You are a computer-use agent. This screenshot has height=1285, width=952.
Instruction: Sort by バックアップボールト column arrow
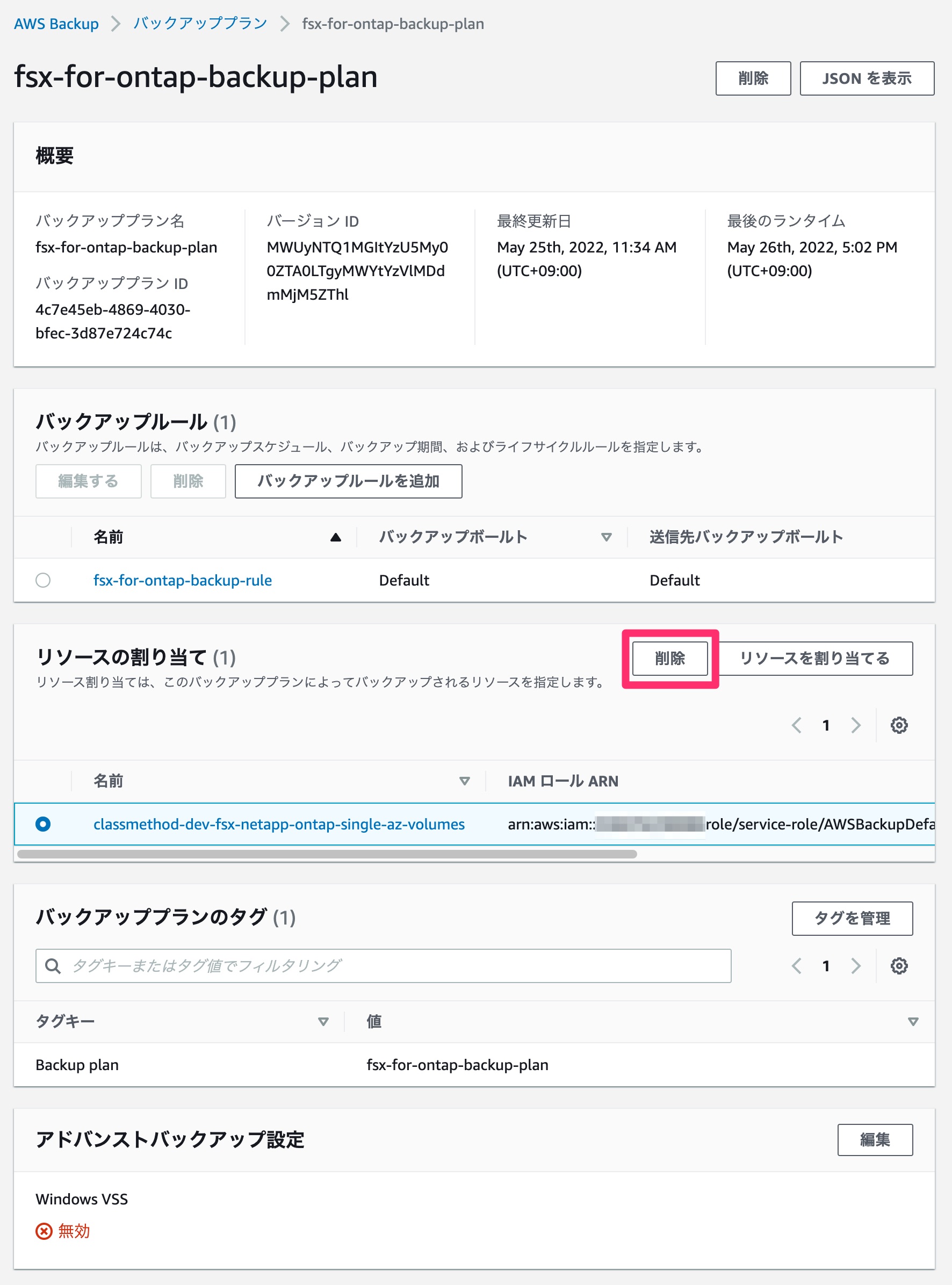click(606, 537)
